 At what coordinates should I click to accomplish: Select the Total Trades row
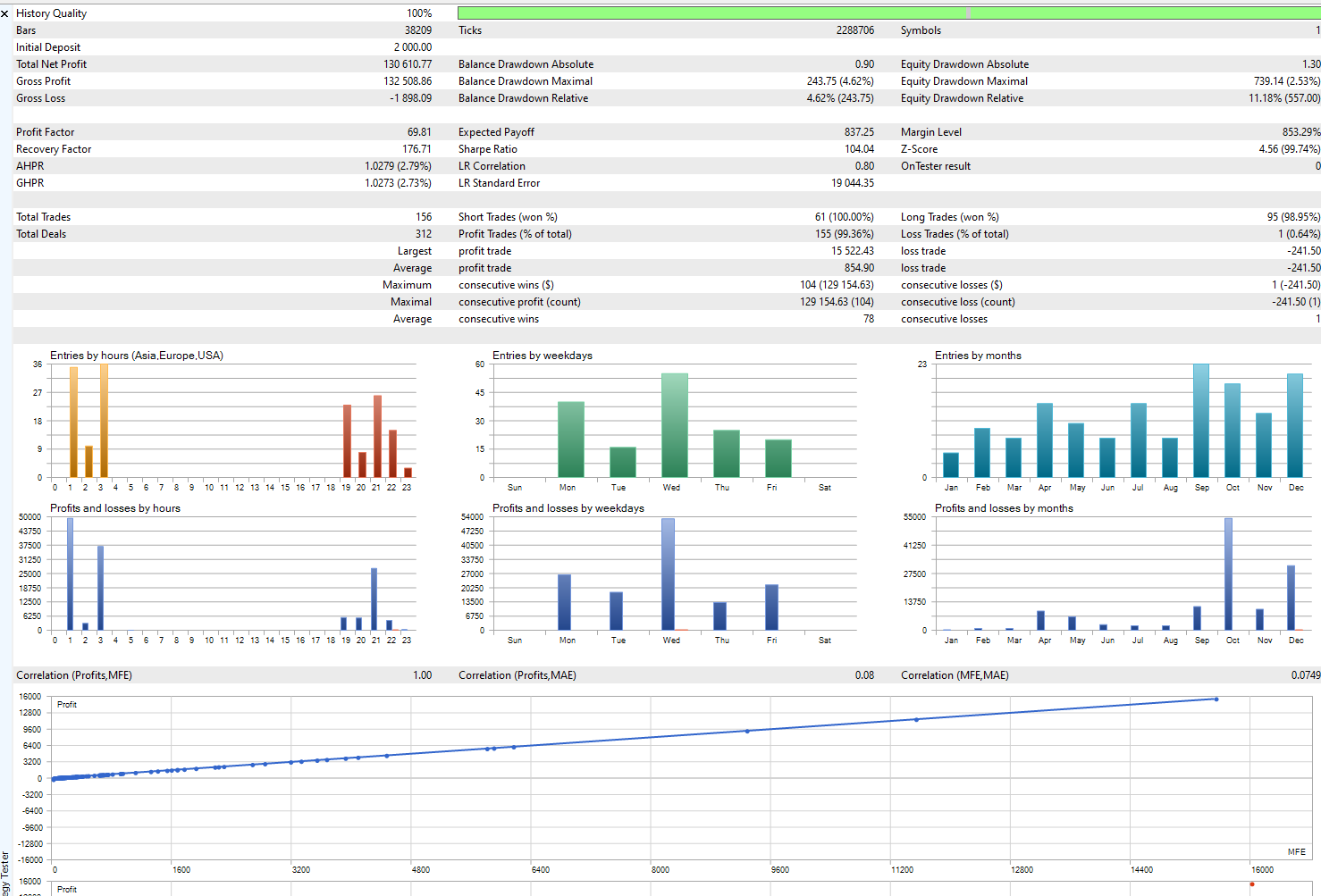pyautogui.click(x=223, y=217)
